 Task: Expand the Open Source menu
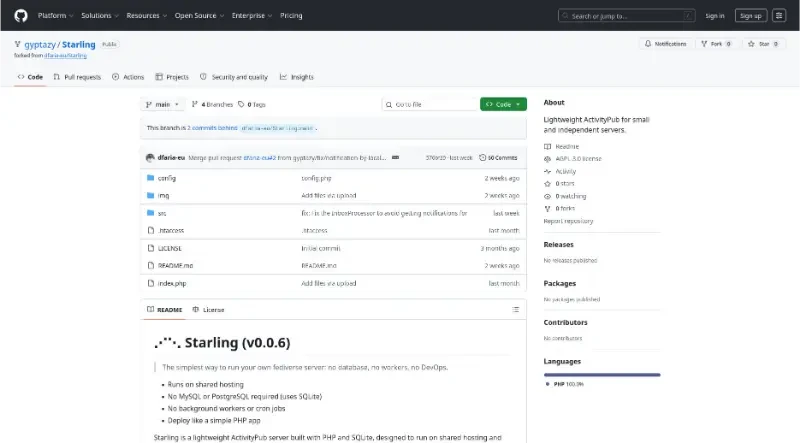(199, 16)
